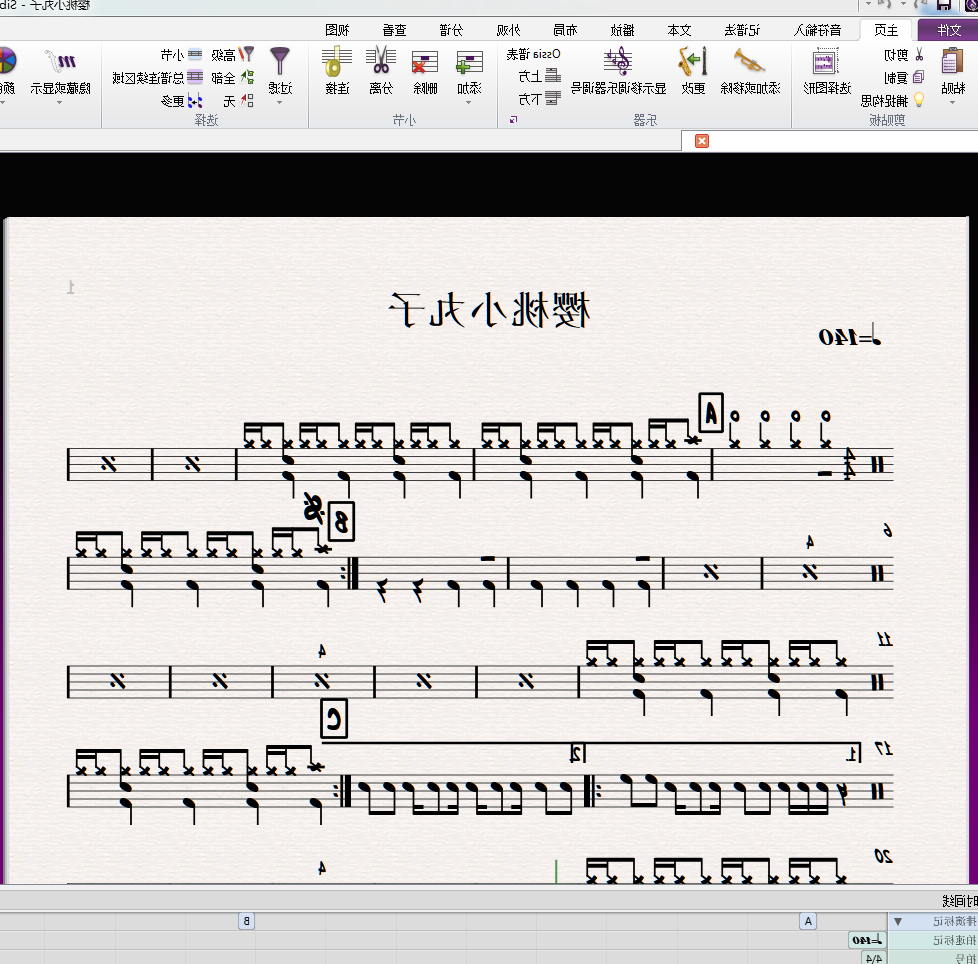Click the Delete bars (删除) icon
Viewport: 978px width, 964px height.
425,62
